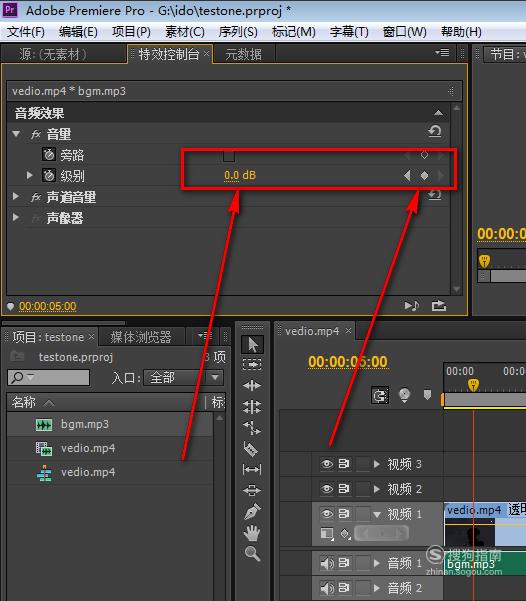The width and height of the screenshot is (526, 601).
Task: Add or remove 级别 keyframe diamond
Action: coord(424,176)
